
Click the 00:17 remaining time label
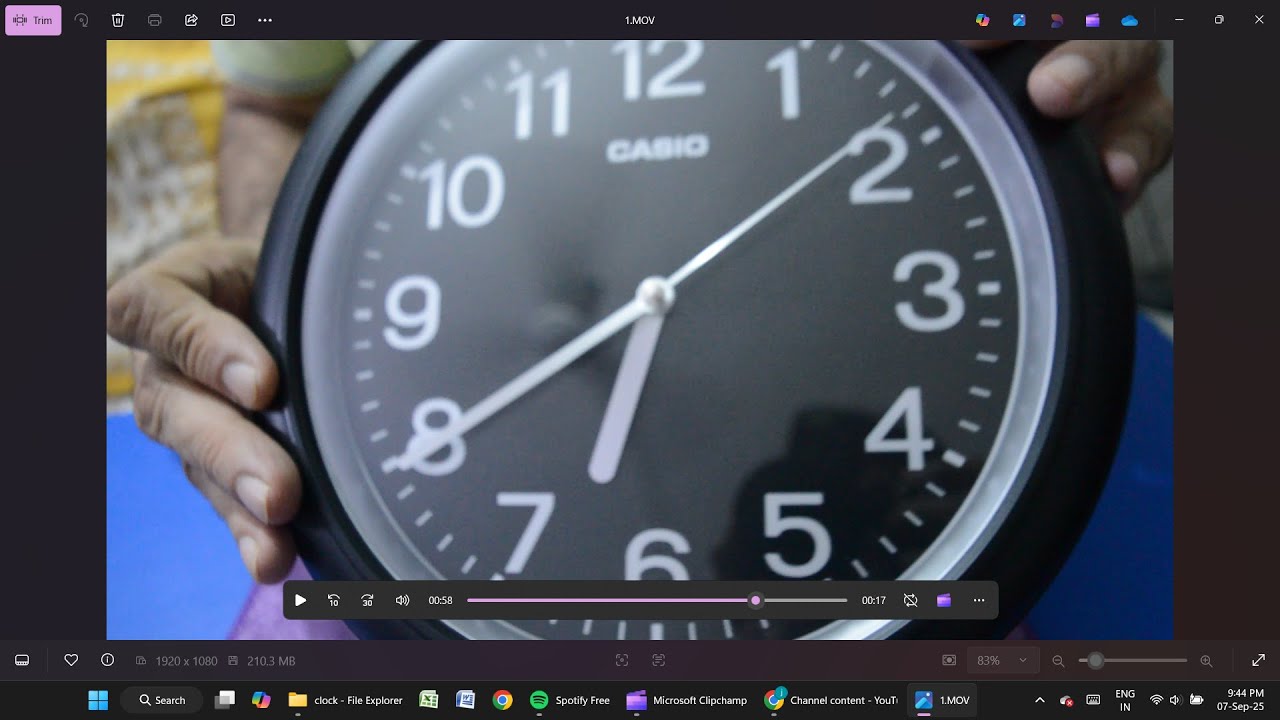point(874,601)
